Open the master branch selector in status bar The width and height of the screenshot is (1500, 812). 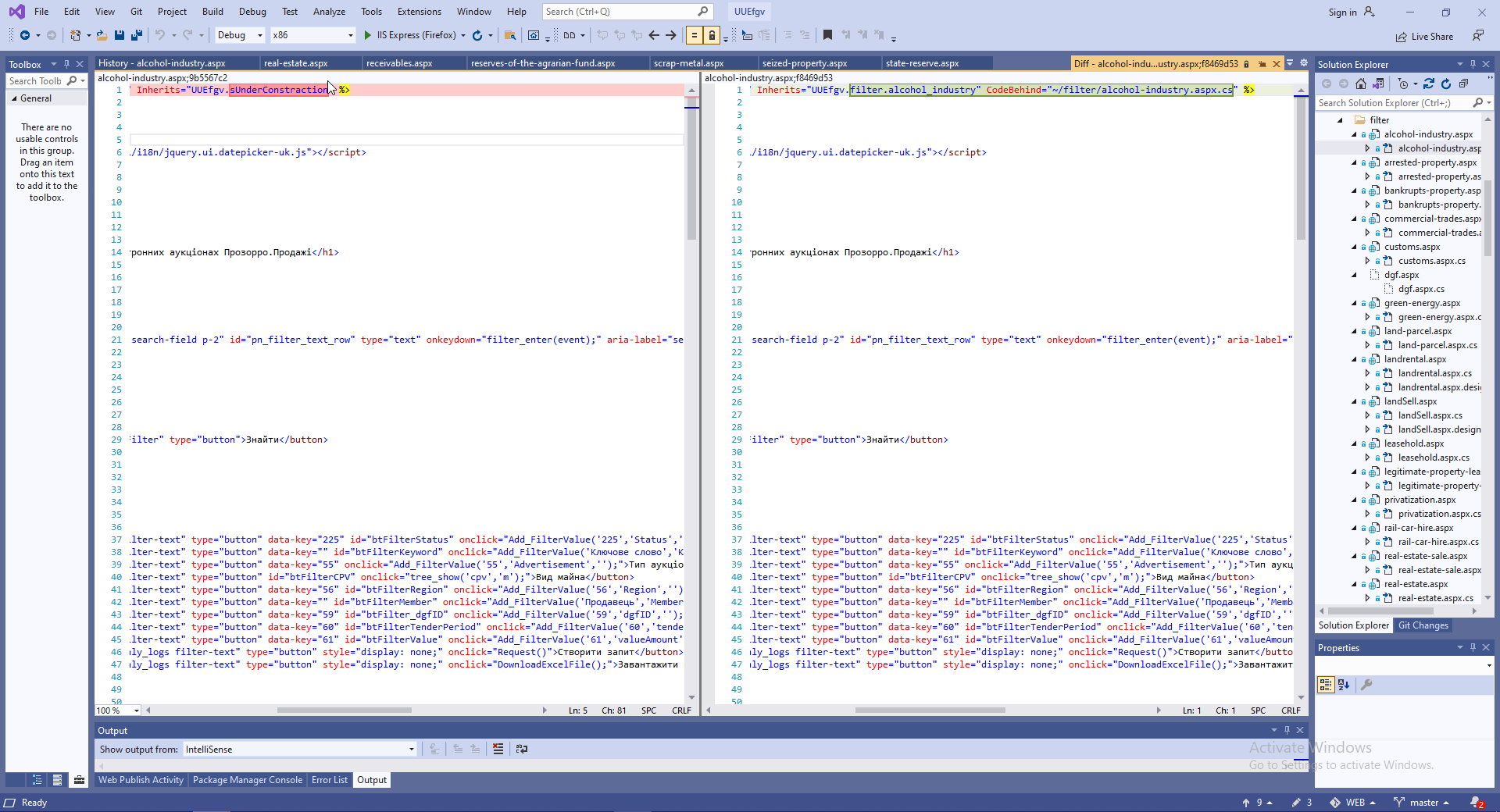1421,803
